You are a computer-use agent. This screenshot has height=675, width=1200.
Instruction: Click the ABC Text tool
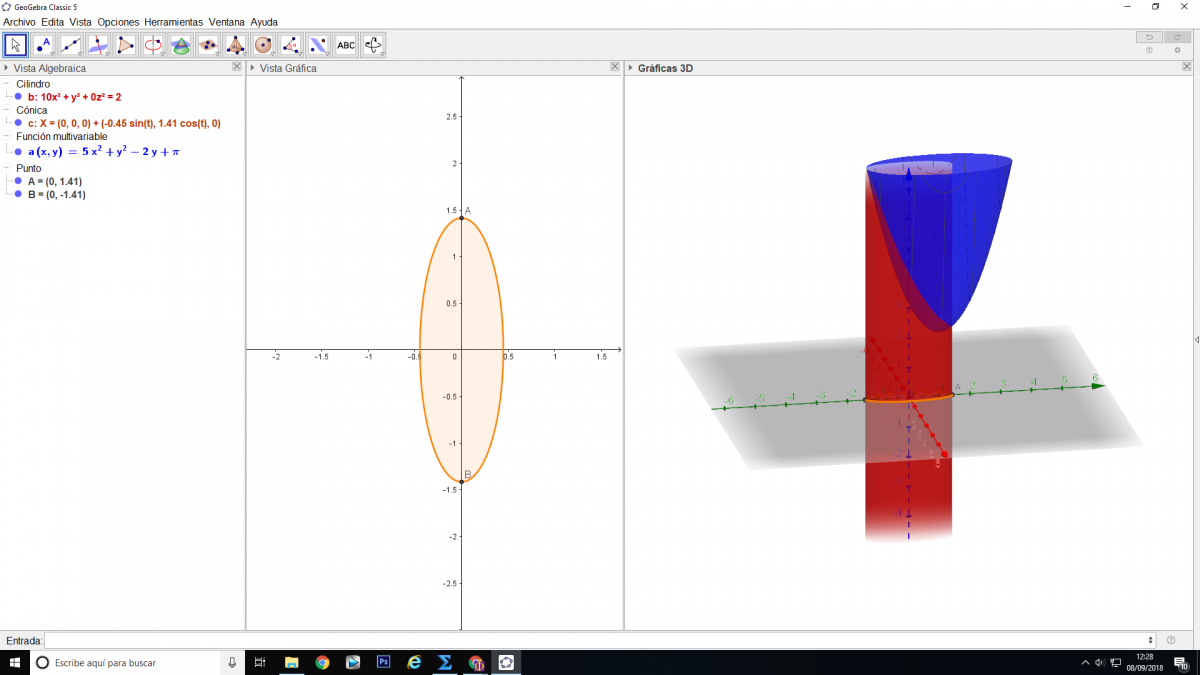(x=345, y=45)
